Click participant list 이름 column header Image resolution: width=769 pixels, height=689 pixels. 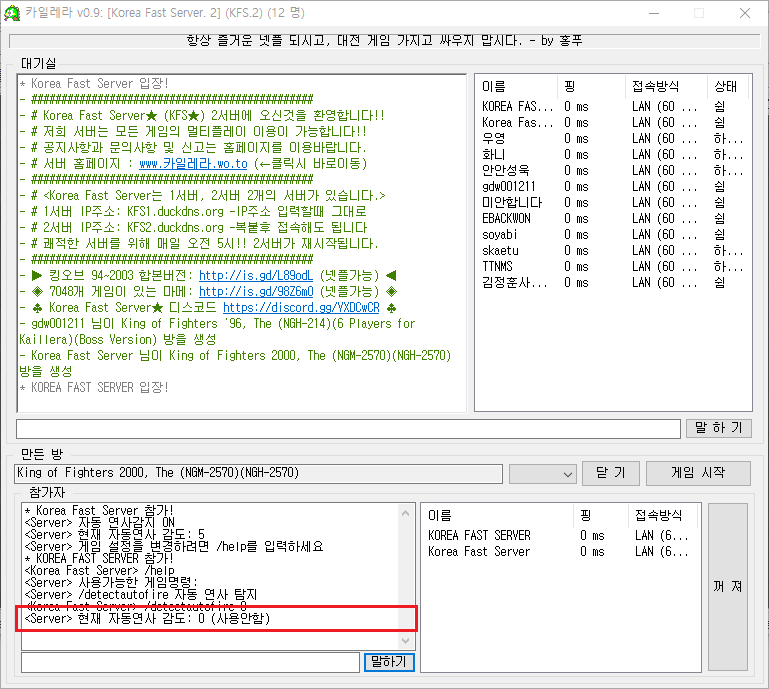click(497, 515)
